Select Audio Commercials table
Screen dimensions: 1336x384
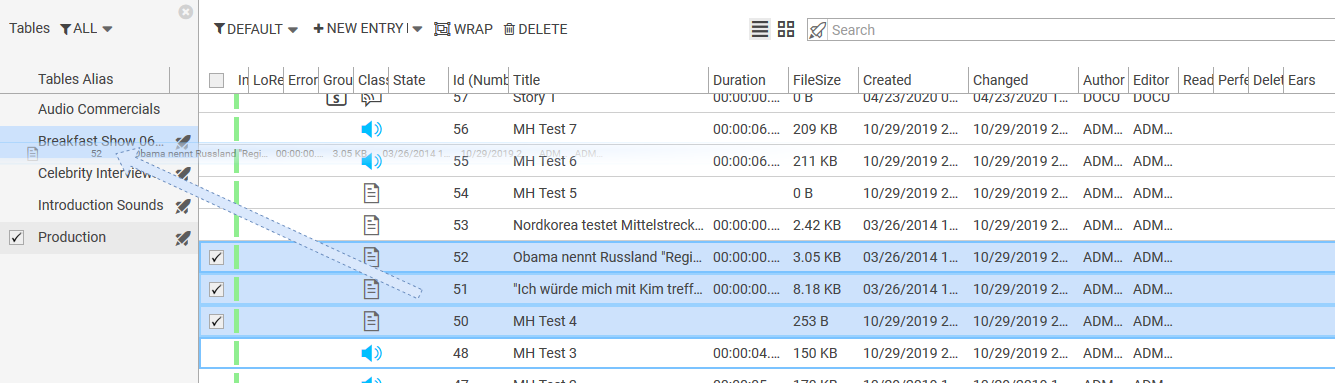coord(99,109)
